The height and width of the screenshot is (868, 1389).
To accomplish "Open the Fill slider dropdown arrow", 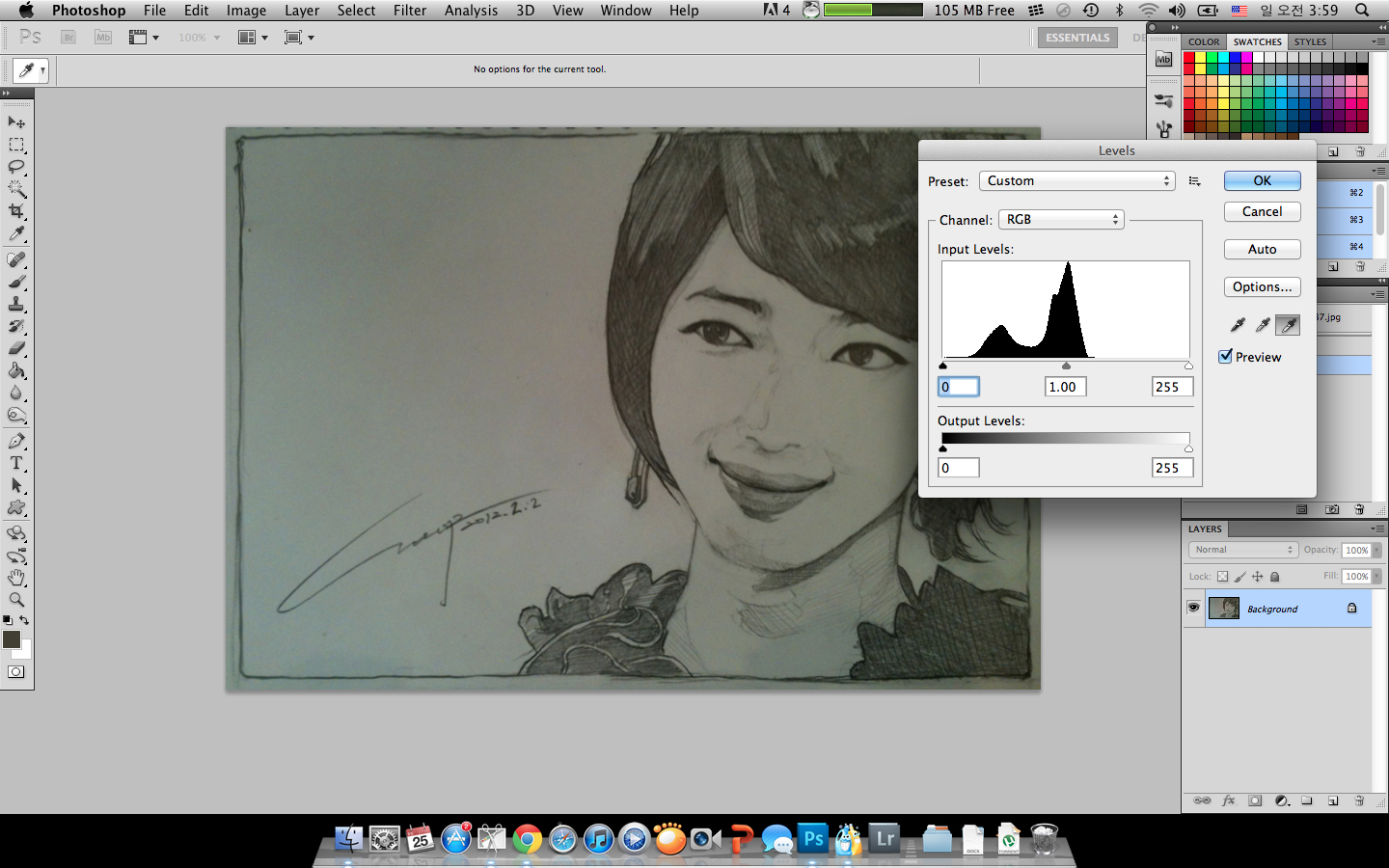I will (1377, 576).
